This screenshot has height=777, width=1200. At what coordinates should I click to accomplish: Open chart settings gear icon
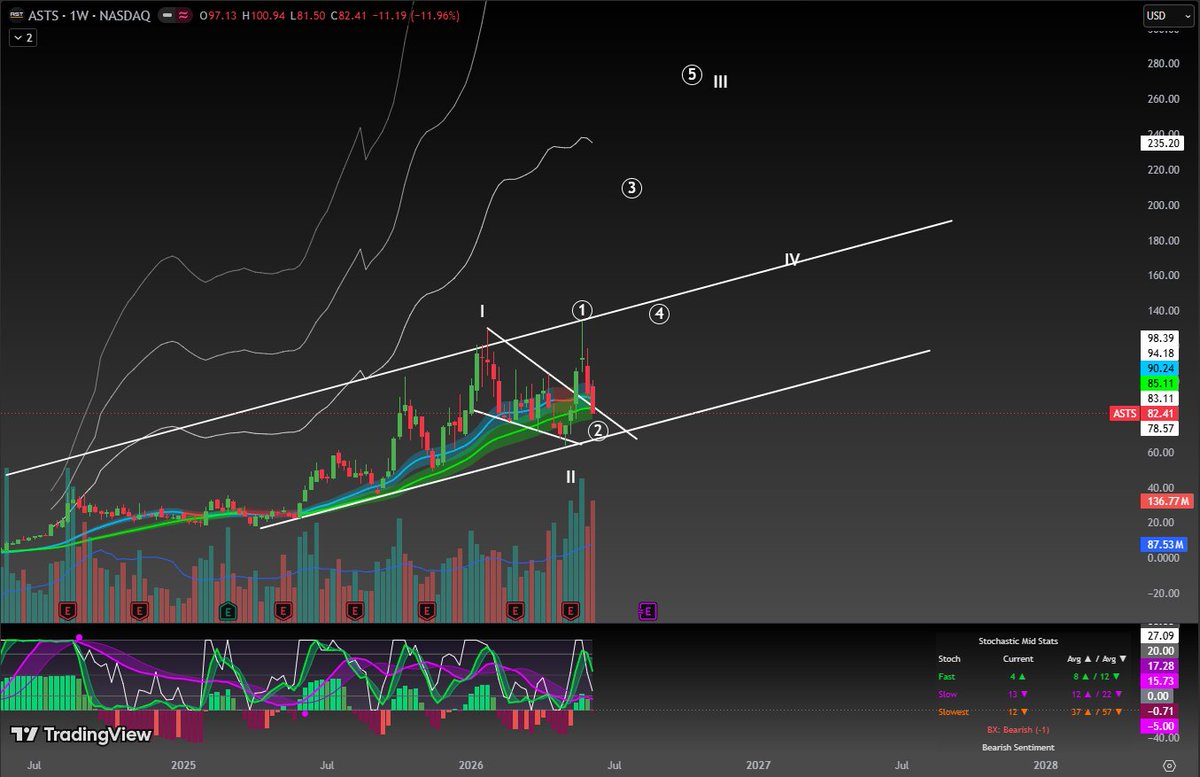tap(1168, 765)
